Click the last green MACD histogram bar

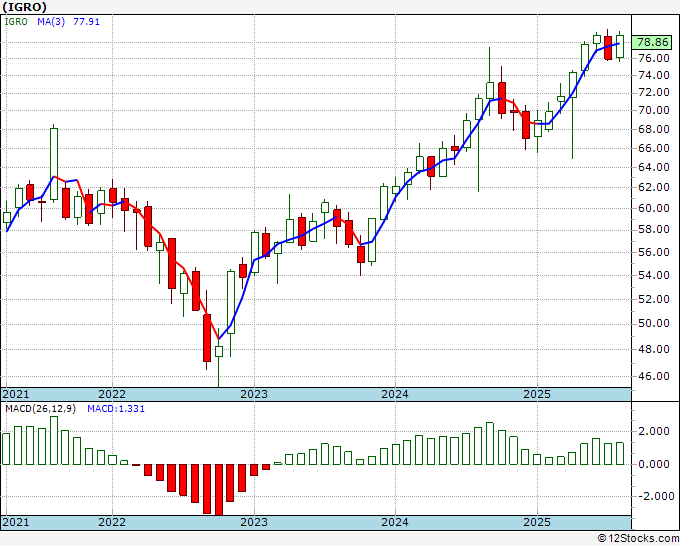tap(620, 454)
